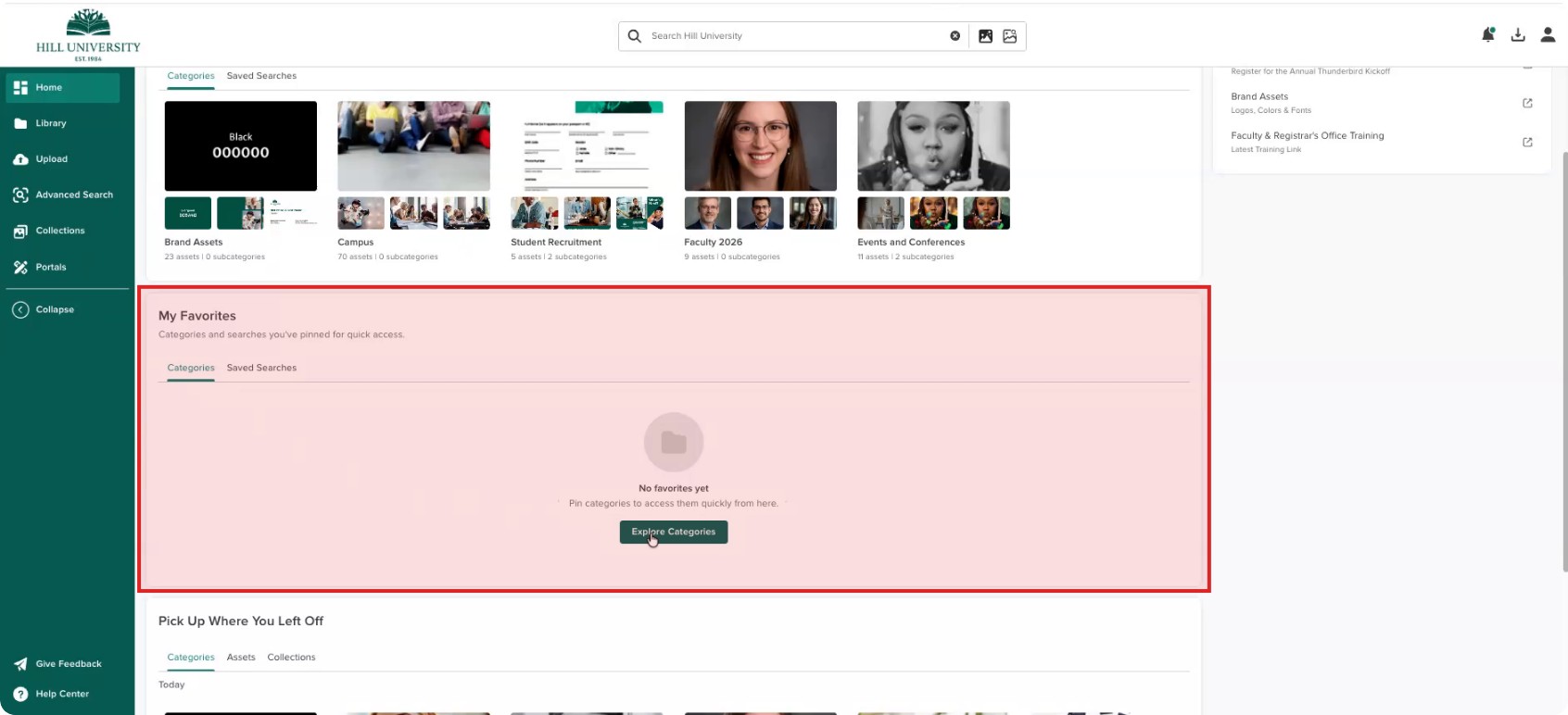Open the large Faculty 2026 portrait thumbnail

click(761, 146)
